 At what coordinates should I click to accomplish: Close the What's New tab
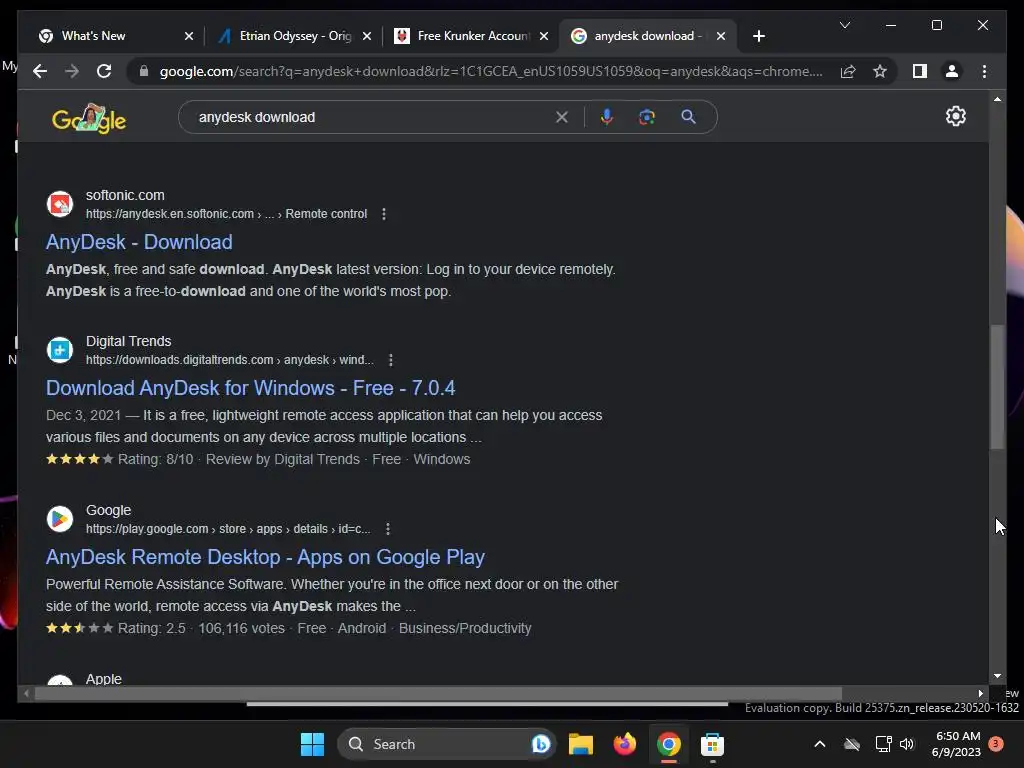[189, 36]
